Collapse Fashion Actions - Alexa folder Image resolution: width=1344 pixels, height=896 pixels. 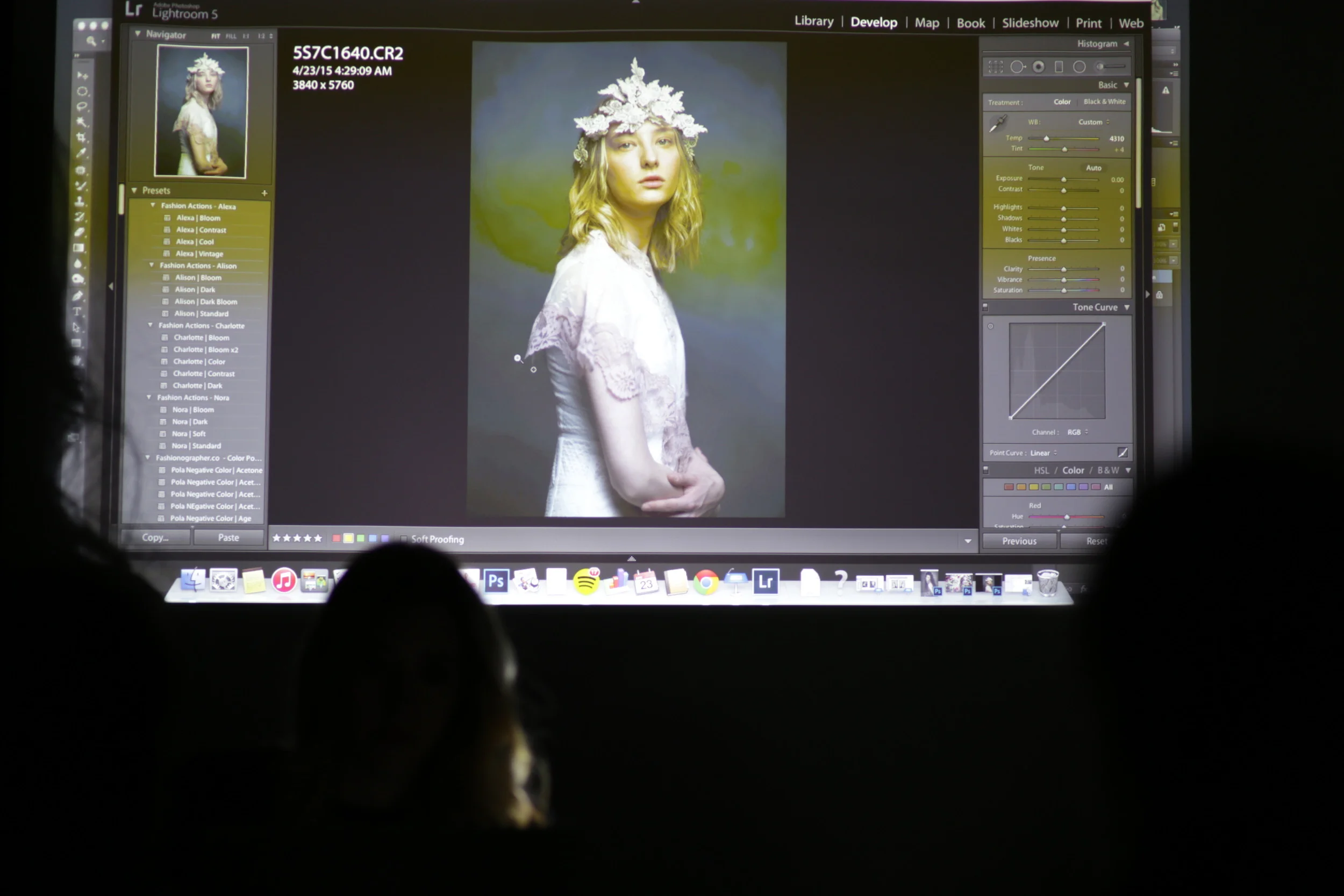[x=153, y=205]
